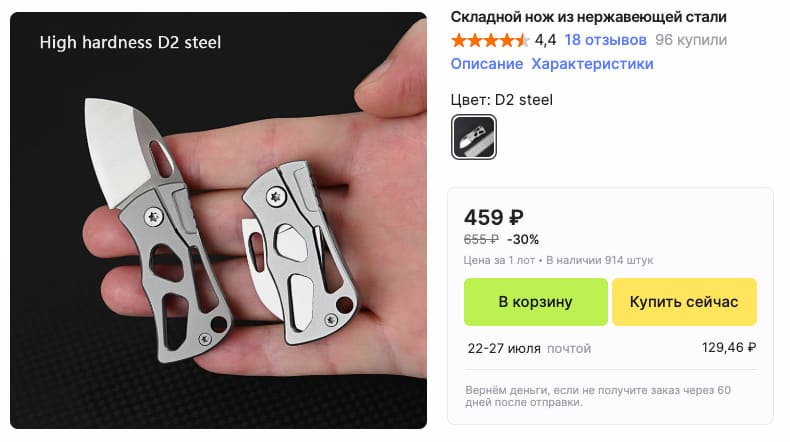790x442 pixels.
Task: Click the orange star rating icons
Action: click(490, 40)
